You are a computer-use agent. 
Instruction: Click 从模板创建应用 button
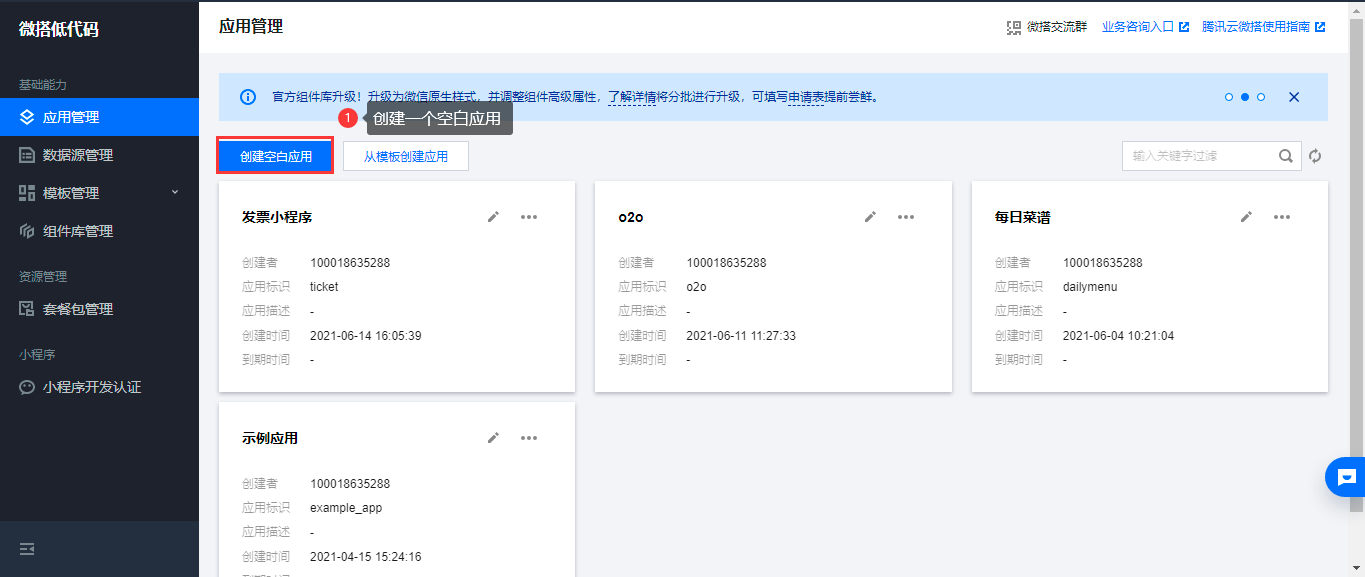[x=406, y=156]
